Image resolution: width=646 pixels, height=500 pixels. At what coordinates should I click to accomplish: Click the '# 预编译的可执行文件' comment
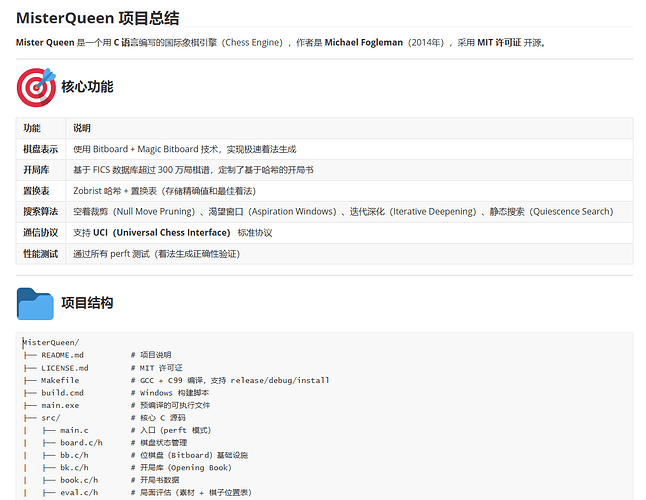[171, 405]
